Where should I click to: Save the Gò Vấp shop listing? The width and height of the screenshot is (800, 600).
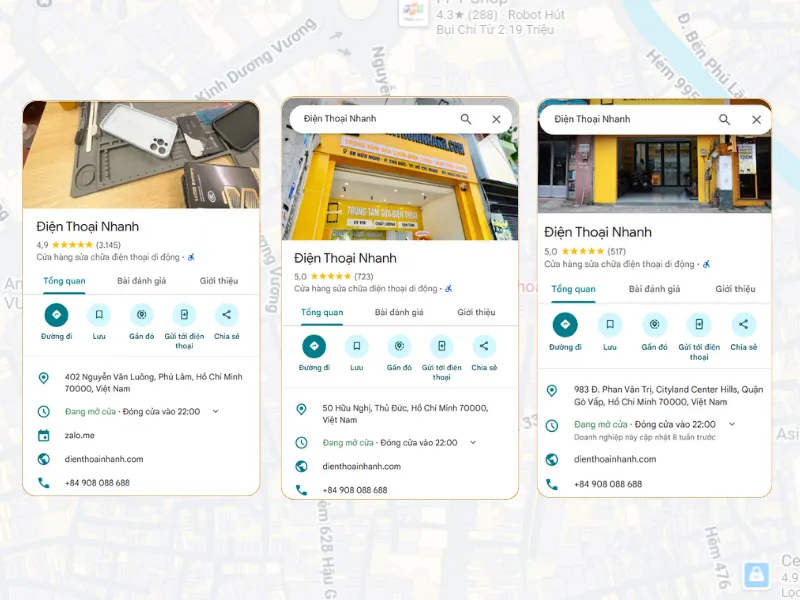tap(610, 324)
